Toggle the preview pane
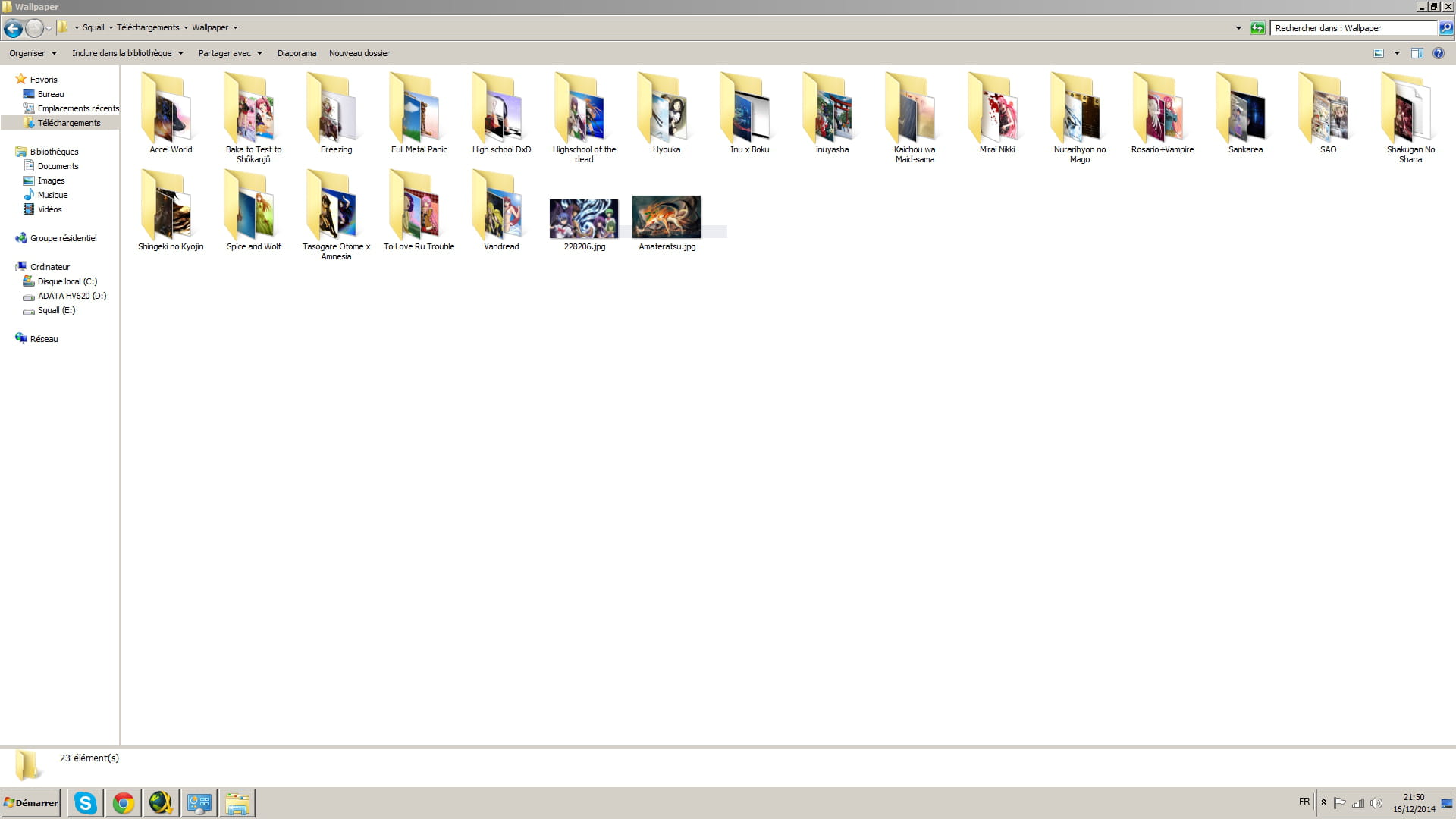 (x=1417, y=53)
